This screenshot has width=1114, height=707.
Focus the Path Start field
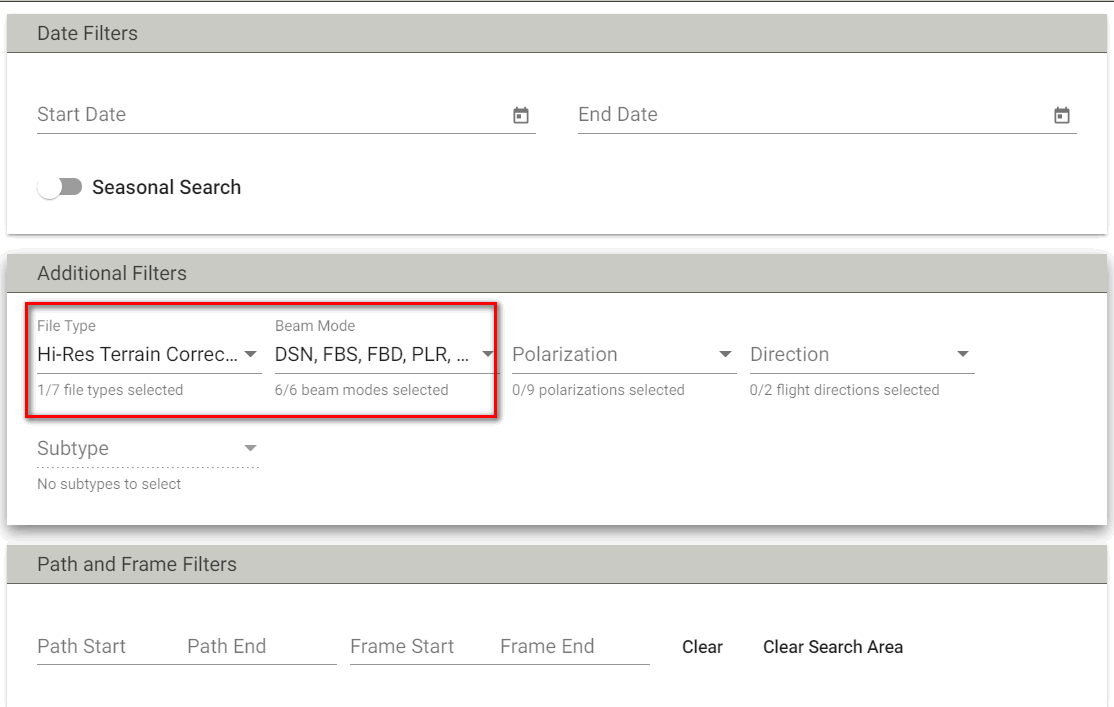105,646
